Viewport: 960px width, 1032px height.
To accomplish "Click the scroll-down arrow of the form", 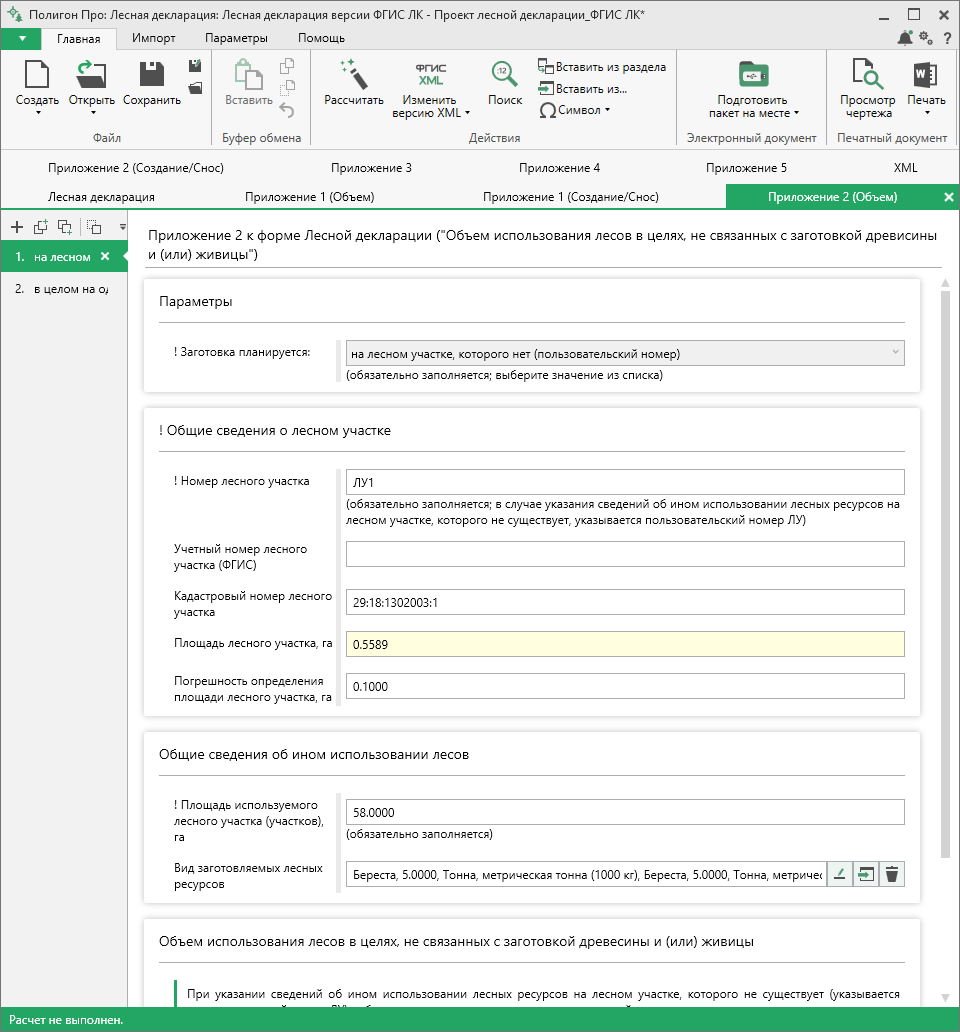I will [946, 997].
